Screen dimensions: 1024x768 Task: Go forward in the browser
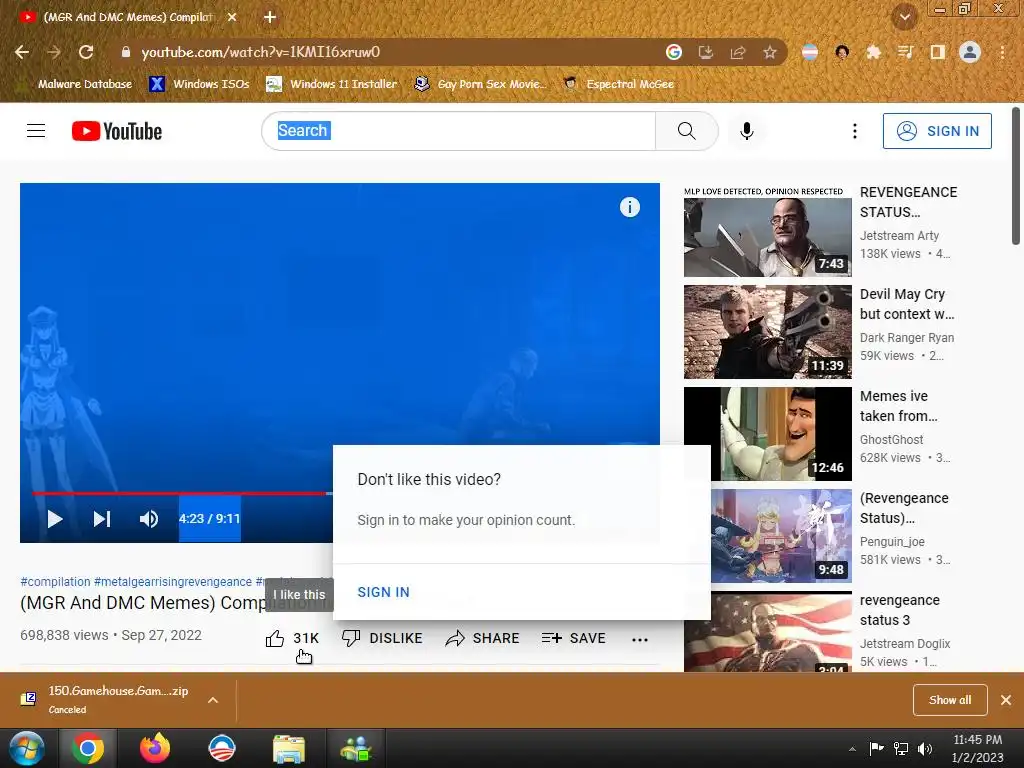54,52
